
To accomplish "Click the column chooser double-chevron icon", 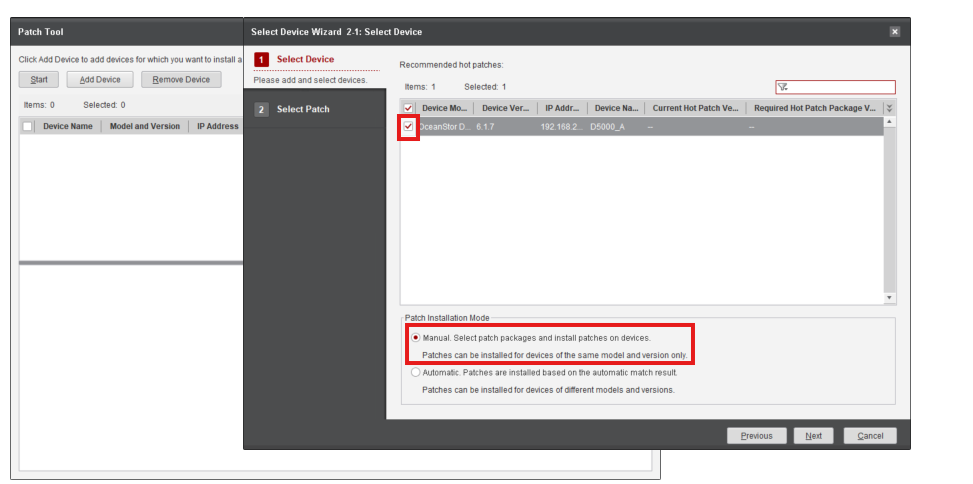I will point(889,108).
